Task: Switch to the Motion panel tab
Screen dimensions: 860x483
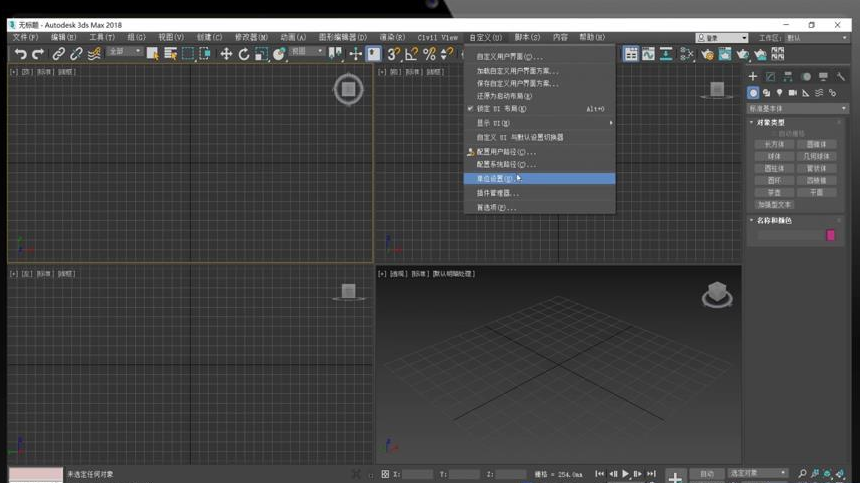Action: (806, 76)
